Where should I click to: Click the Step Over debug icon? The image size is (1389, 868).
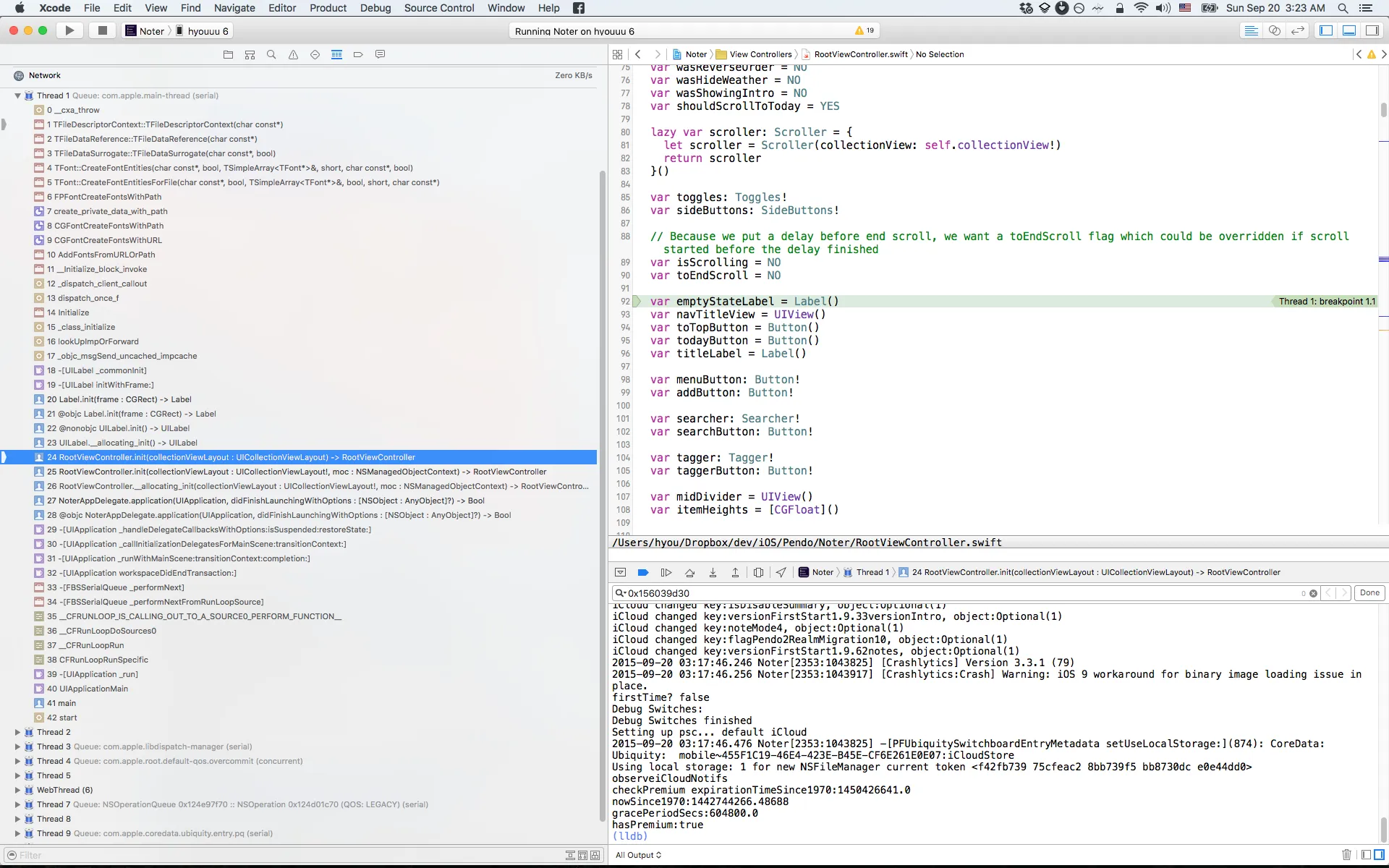click(x=689, y=572)
